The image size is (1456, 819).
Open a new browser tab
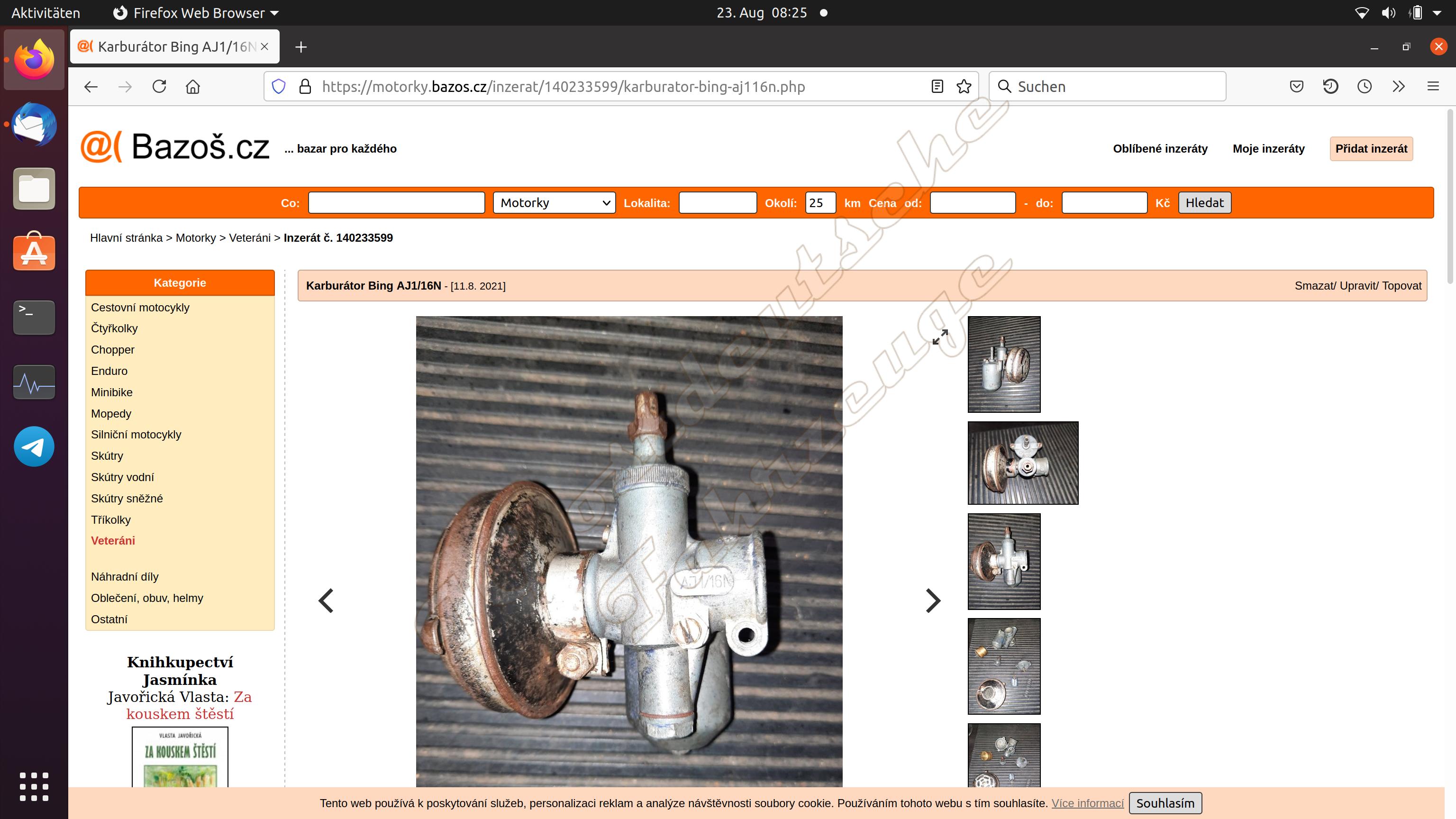tap(301, 47)
